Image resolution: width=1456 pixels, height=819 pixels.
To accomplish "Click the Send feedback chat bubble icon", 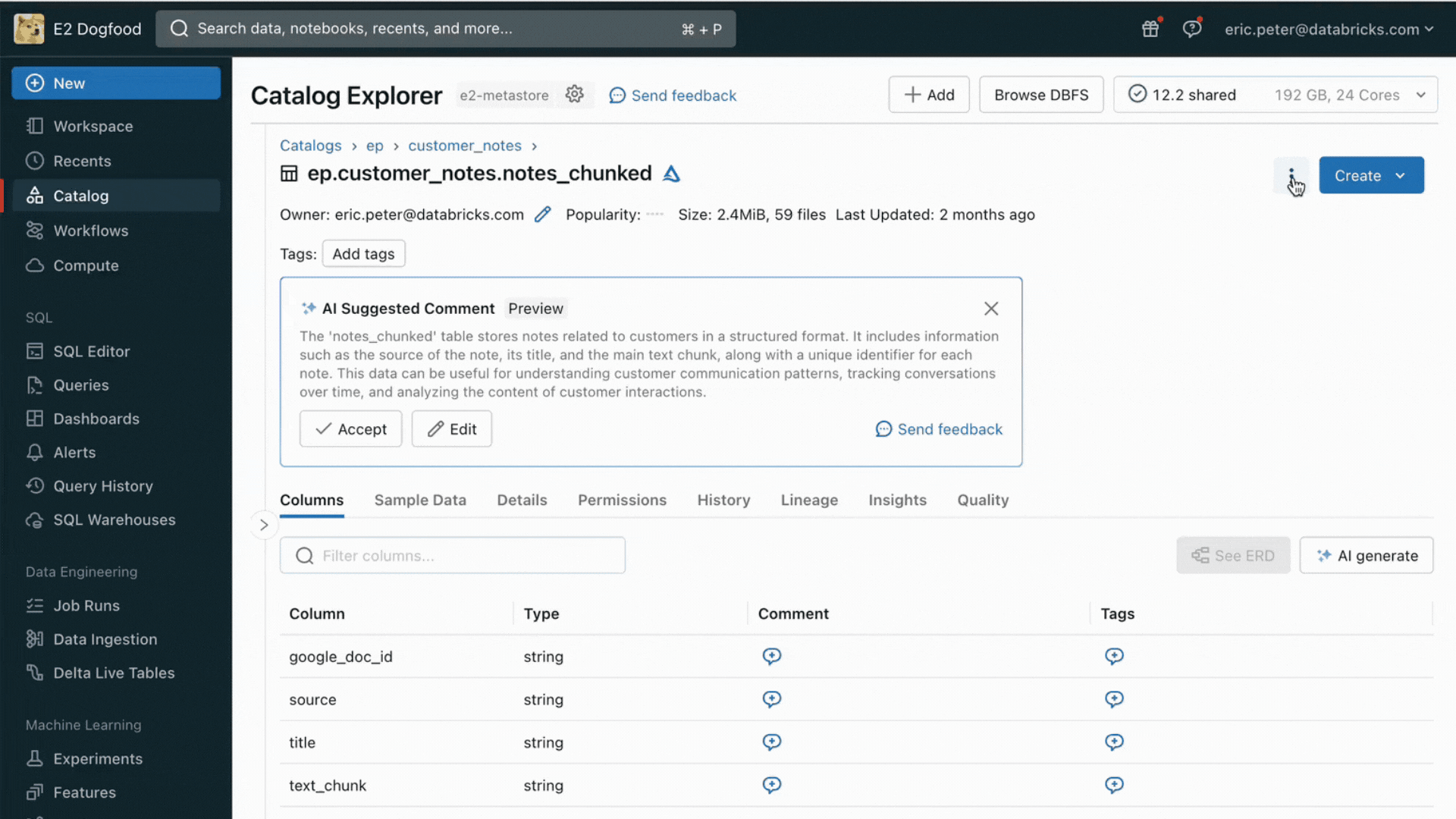I will [882, 429].
